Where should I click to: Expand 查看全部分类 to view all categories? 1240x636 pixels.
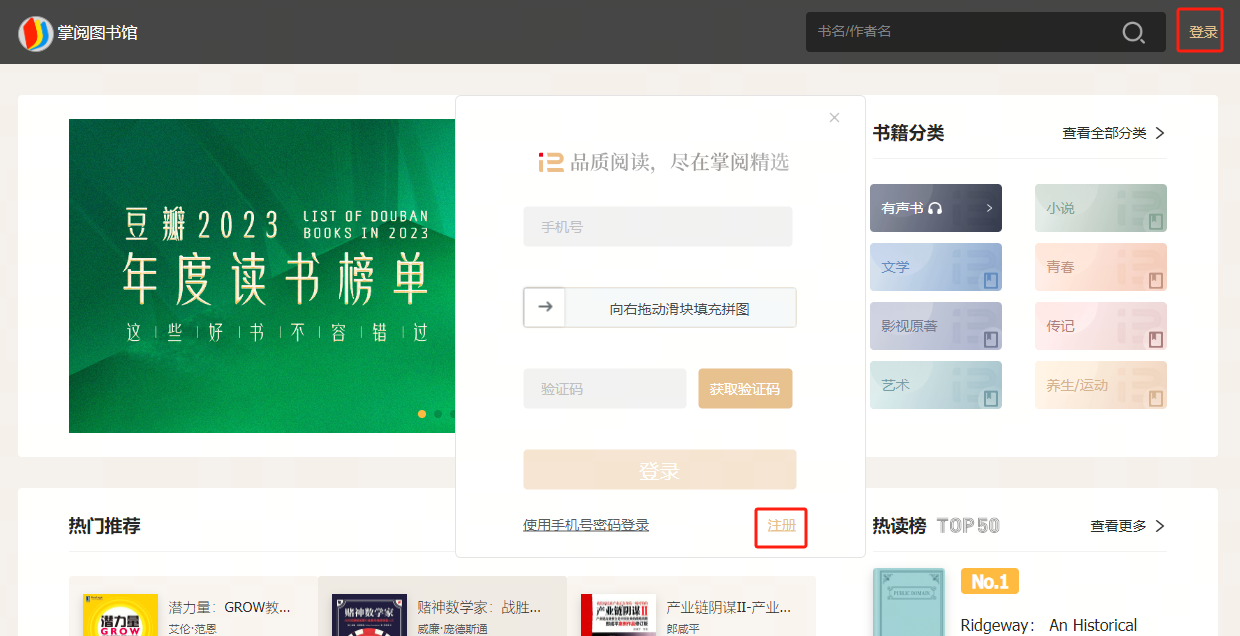[x=1113, y=133]
